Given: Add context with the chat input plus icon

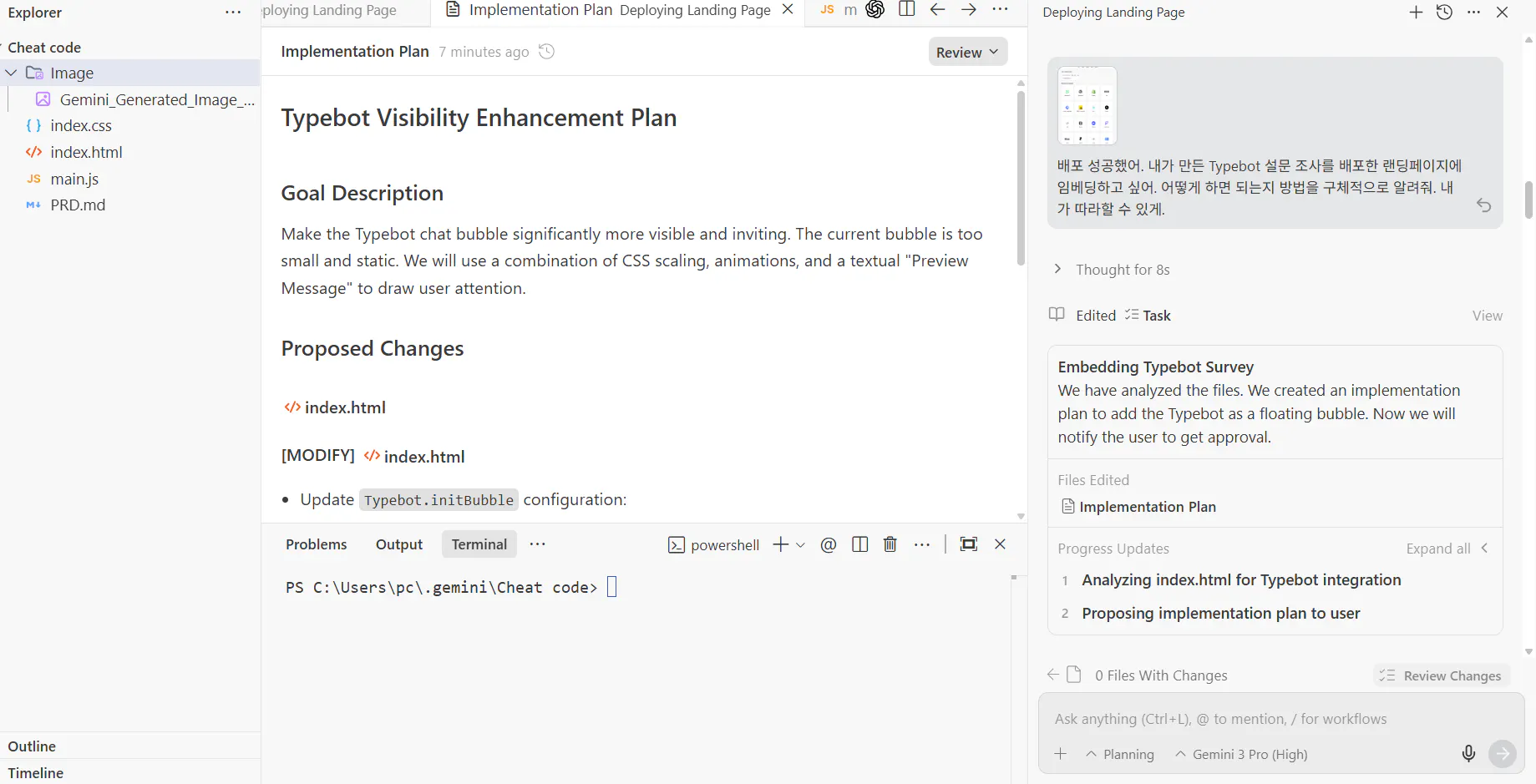Looking at the screenshot, I should 1061,754.
